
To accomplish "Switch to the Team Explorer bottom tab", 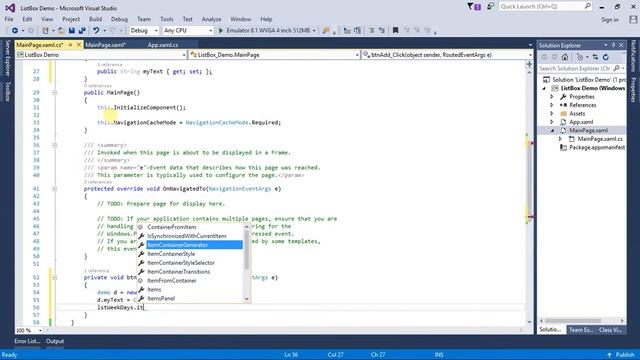I will coord(580,330).
